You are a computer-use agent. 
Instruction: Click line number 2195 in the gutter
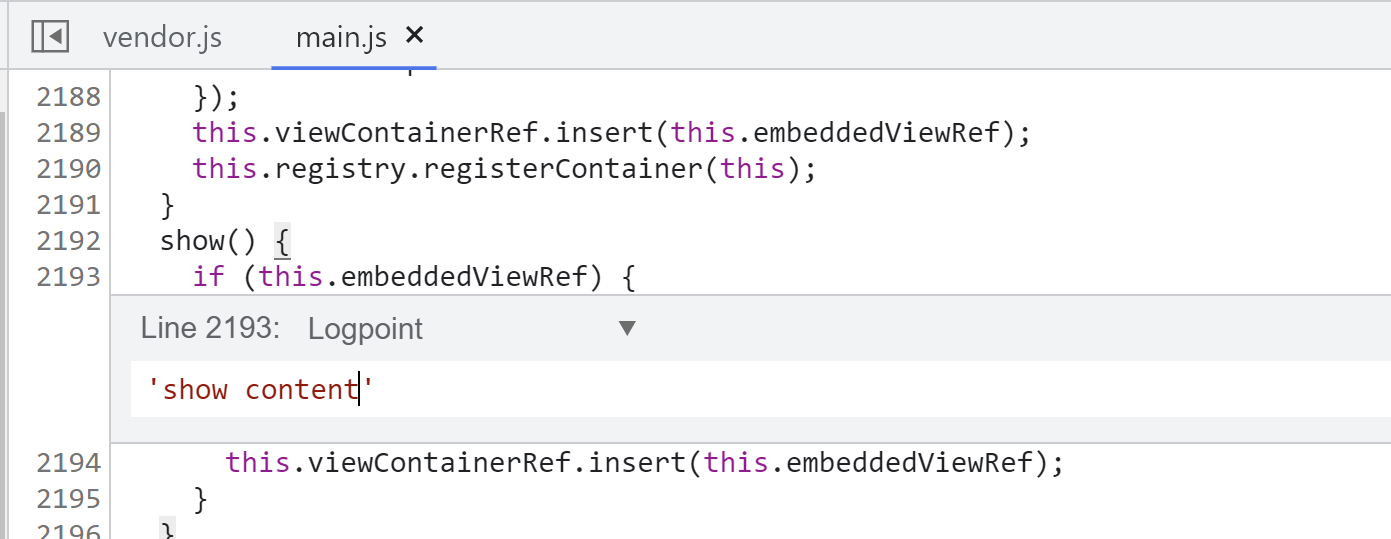(68, 499)
